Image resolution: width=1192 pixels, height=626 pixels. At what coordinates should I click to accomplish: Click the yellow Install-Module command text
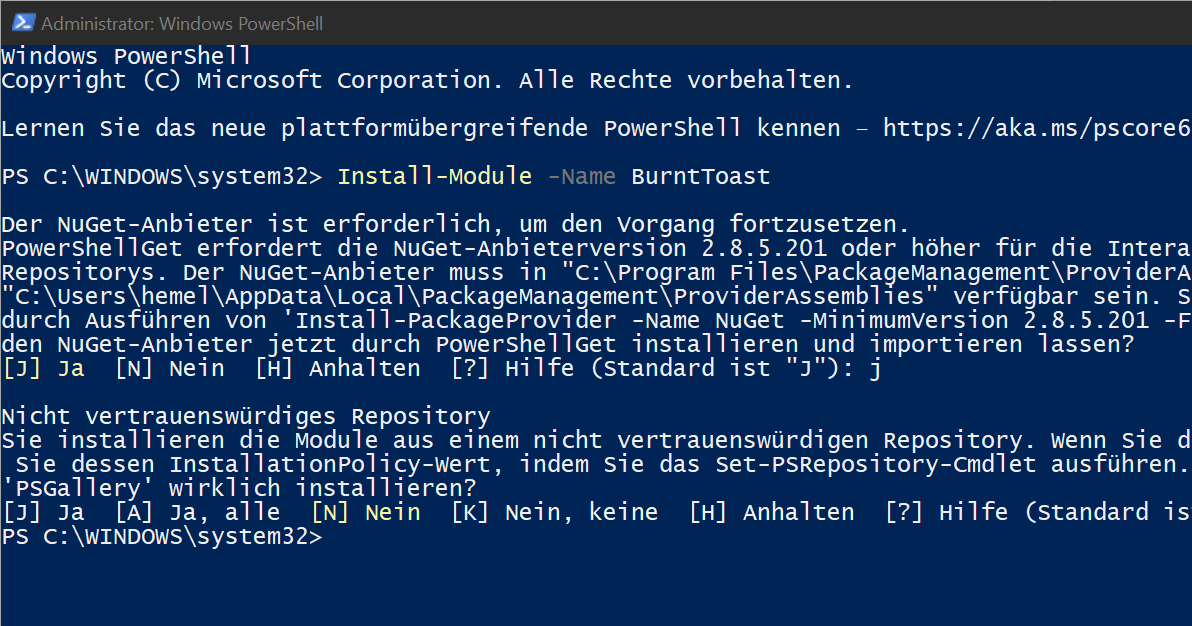(x=434, y=175)
